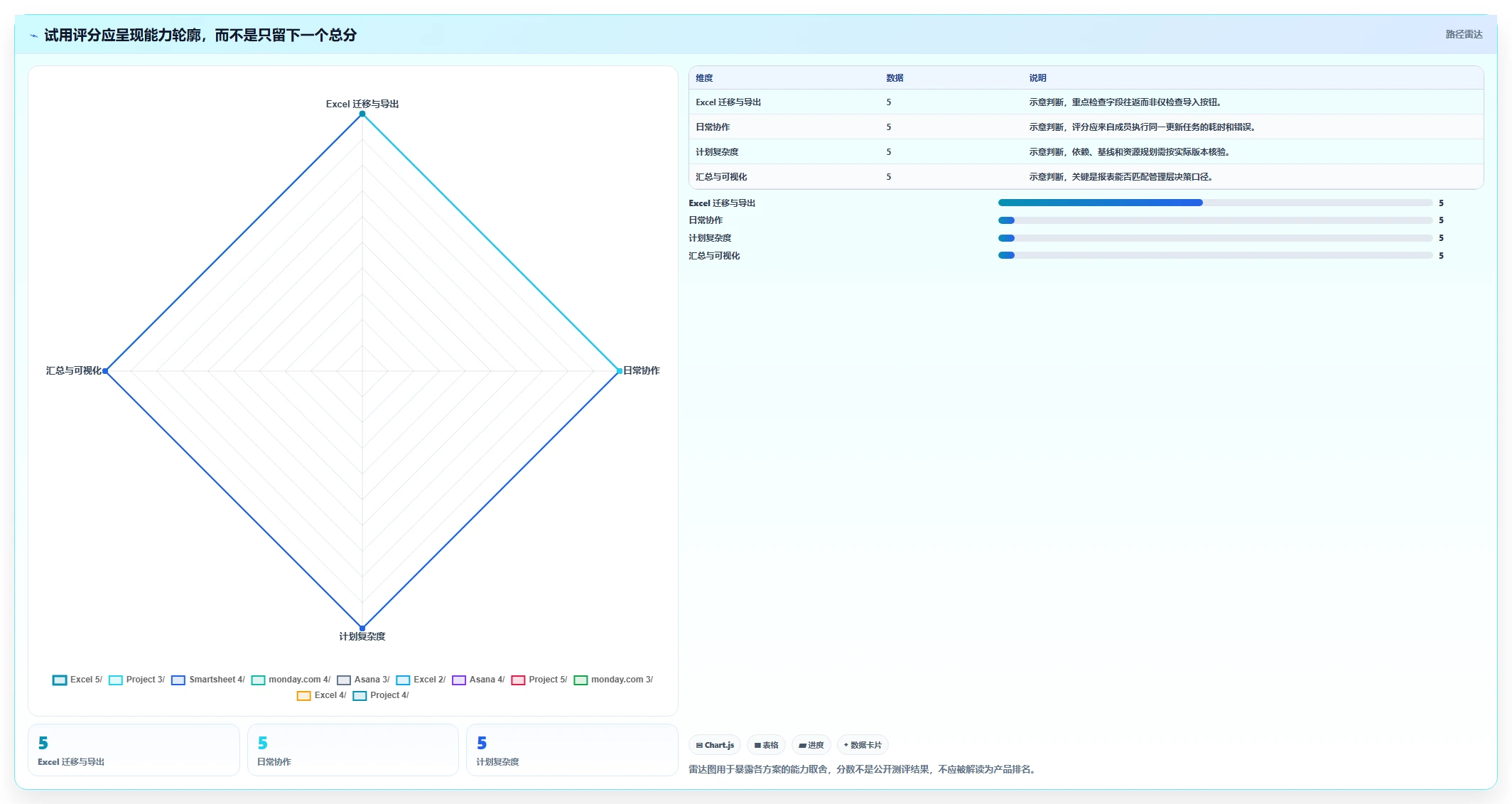Click the note about 管理层决策口径

tap(1121, 177)
